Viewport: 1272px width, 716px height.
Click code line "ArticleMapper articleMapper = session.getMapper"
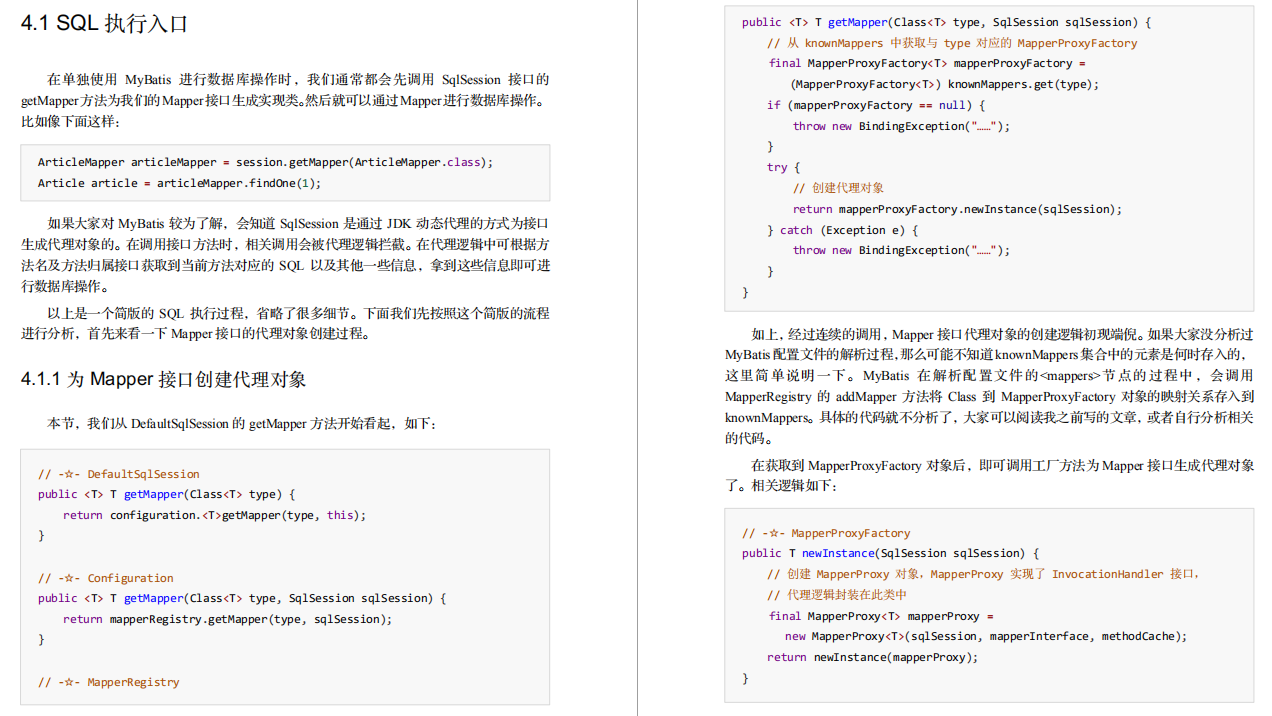pos(266,162)
